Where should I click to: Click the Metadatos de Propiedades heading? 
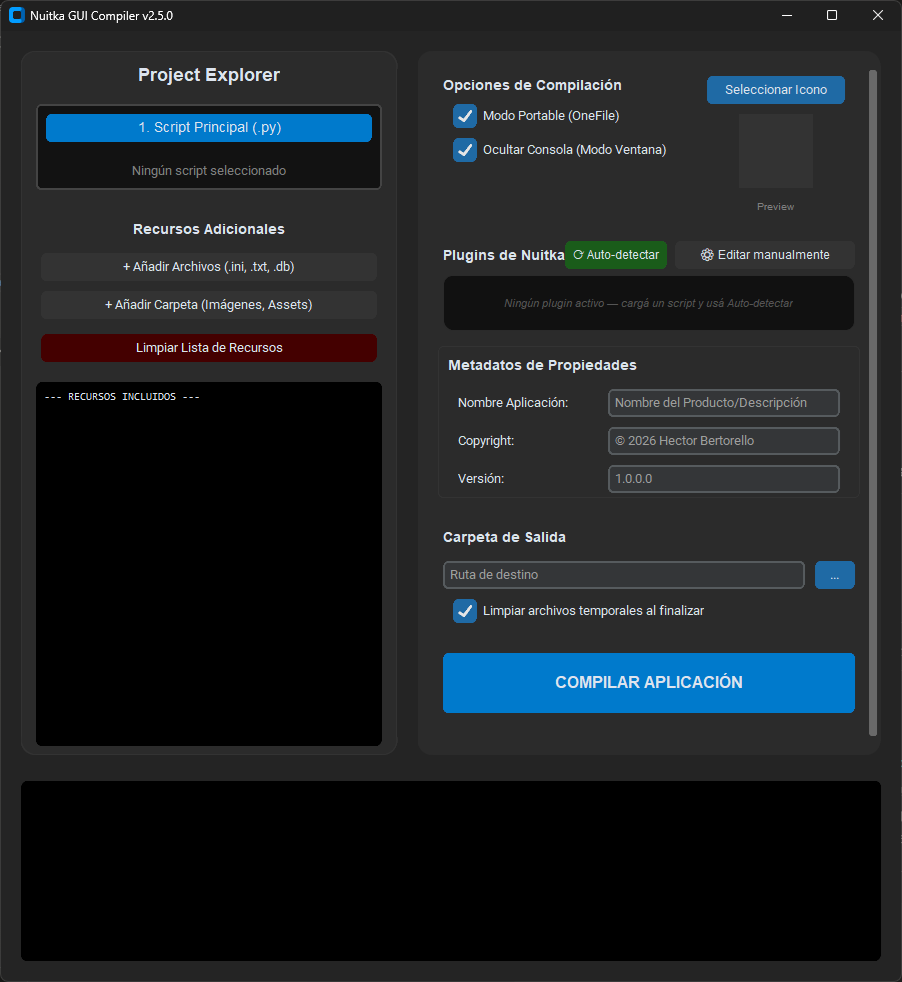point(542,365)
